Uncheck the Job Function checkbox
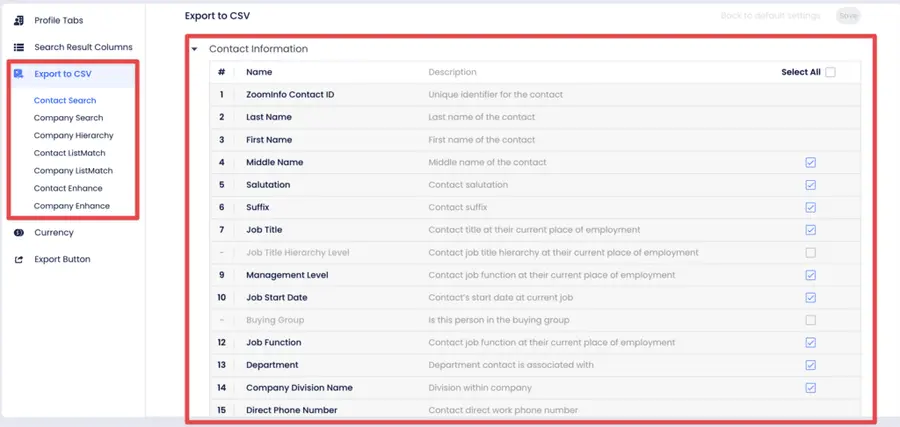 (x=810, y=343)
